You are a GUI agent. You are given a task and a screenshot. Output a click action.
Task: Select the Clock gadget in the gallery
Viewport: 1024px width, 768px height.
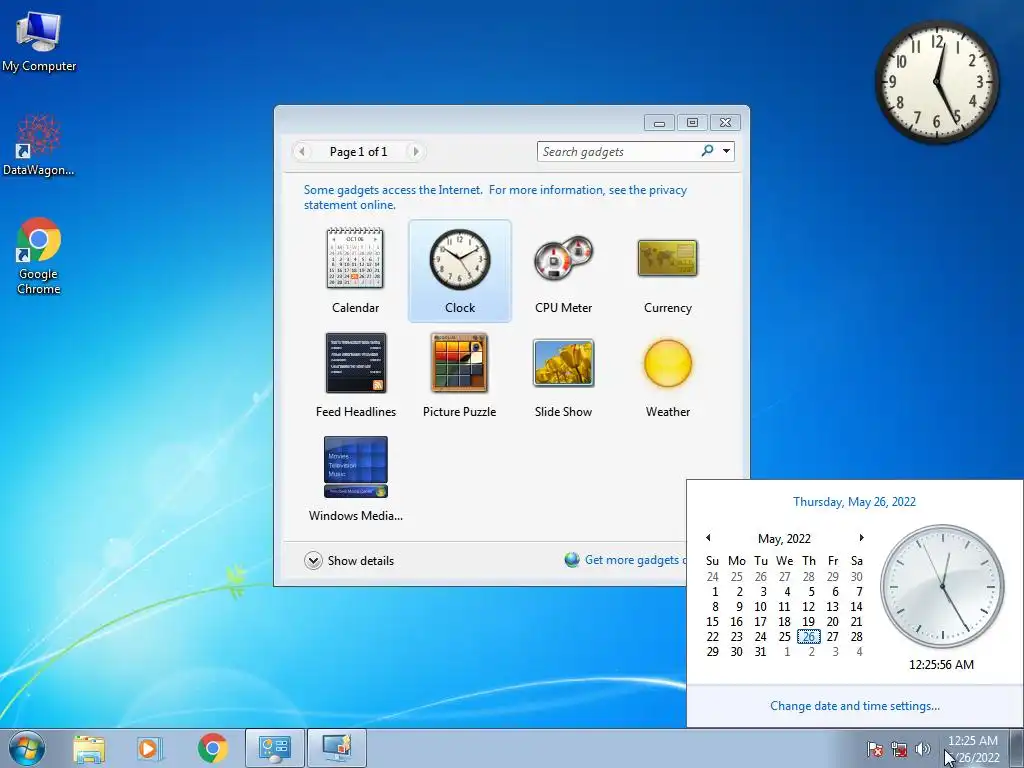click(x=460, y=270)
